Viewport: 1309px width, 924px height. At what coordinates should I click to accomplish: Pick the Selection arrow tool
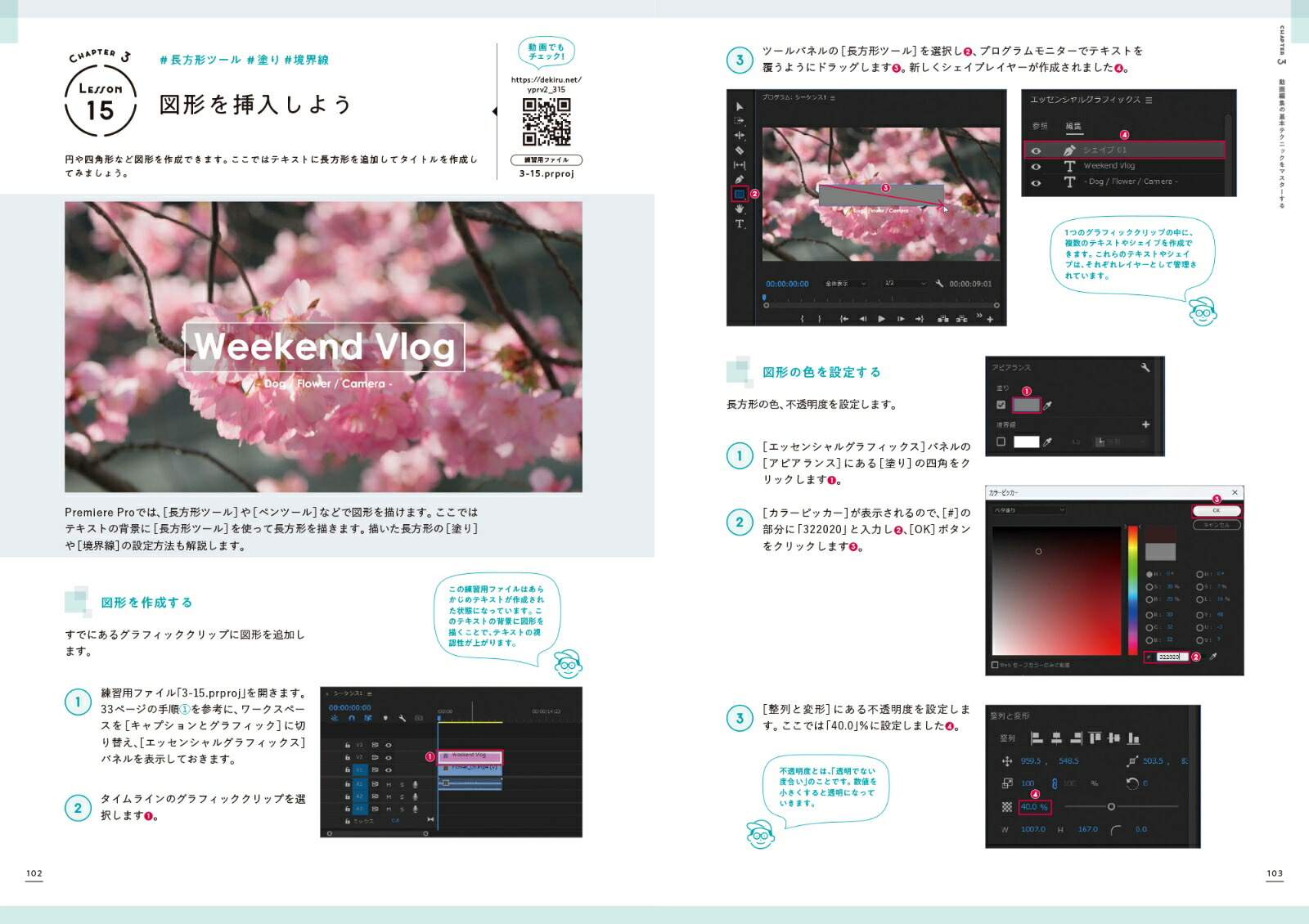click(740, 106)
